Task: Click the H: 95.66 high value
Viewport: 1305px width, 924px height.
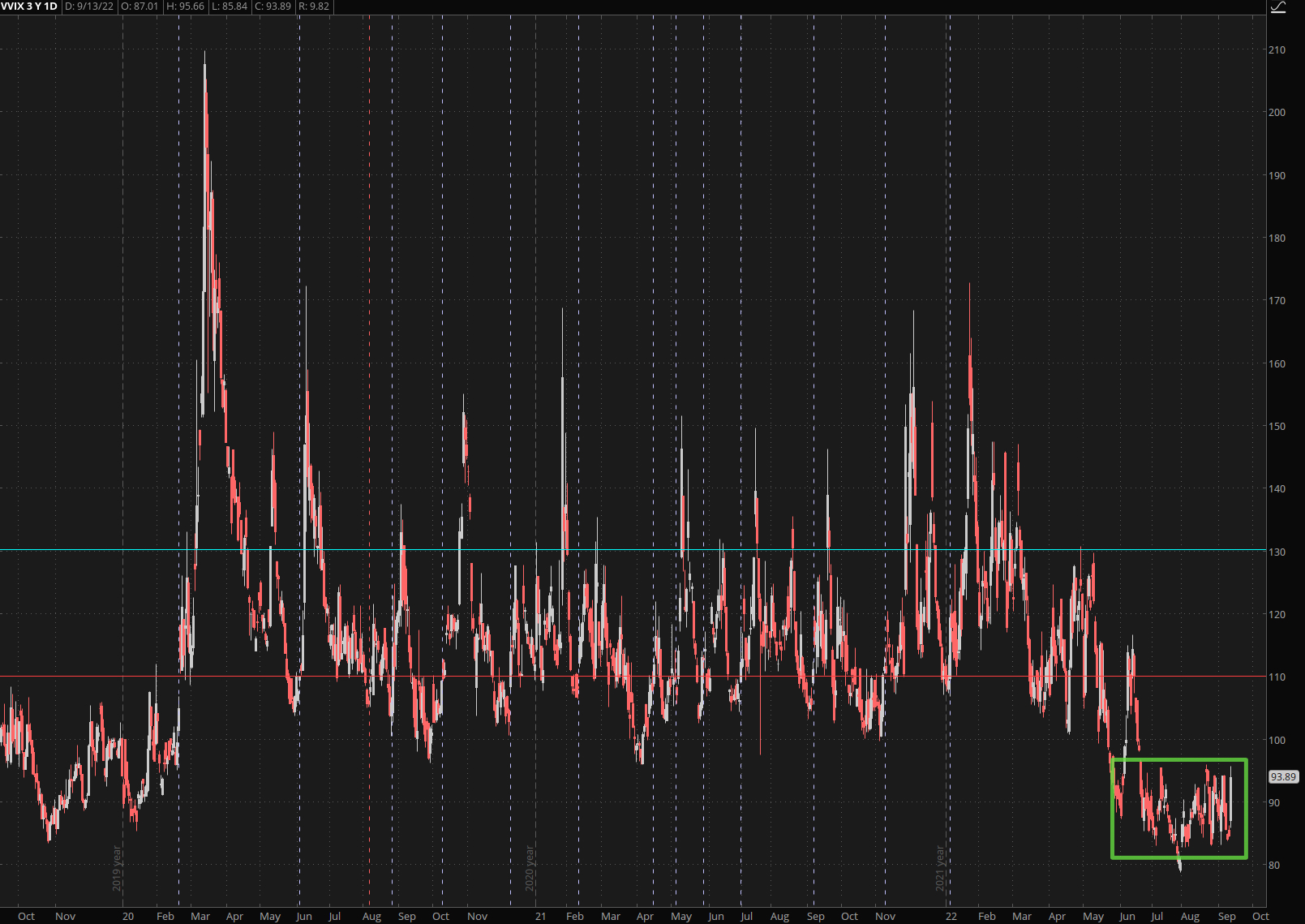Action: (185, 6)
